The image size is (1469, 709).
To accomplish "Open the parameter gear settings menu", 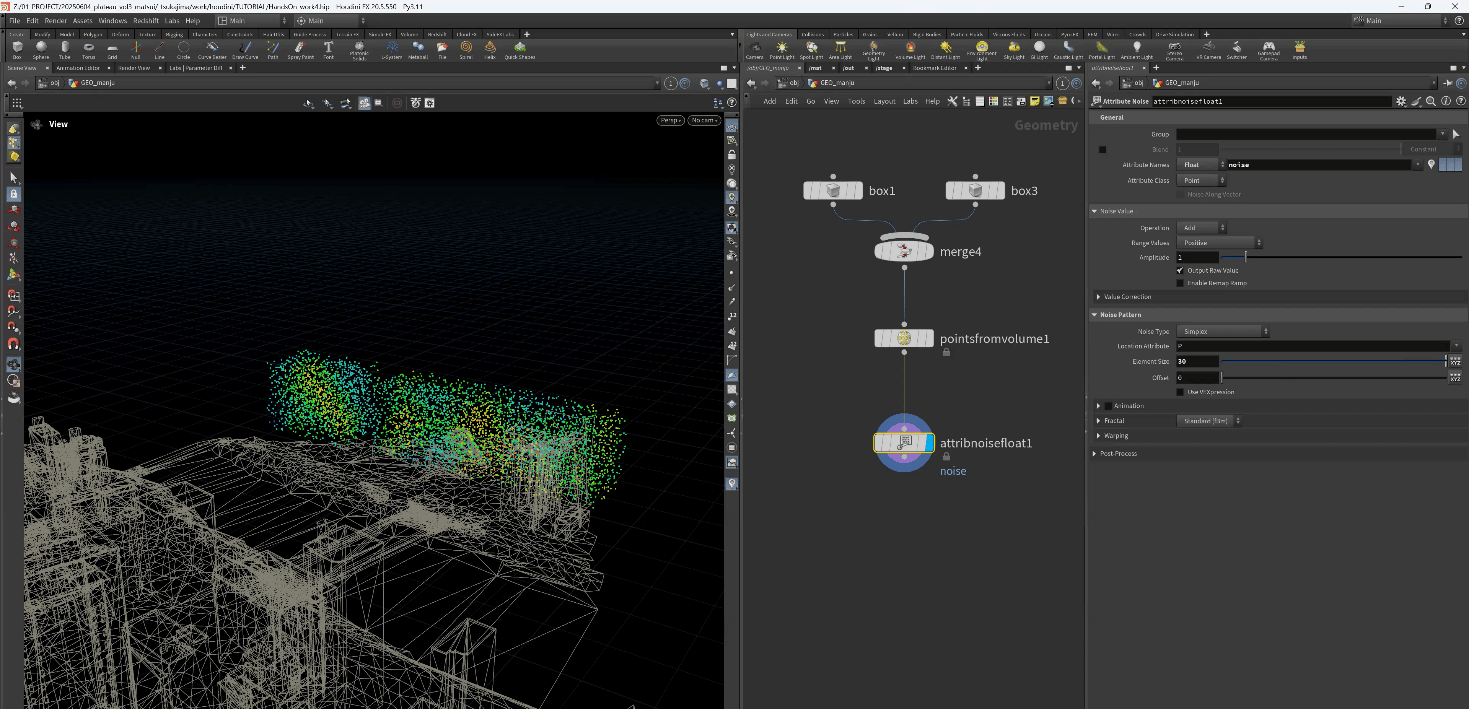I will (1401, 101).
